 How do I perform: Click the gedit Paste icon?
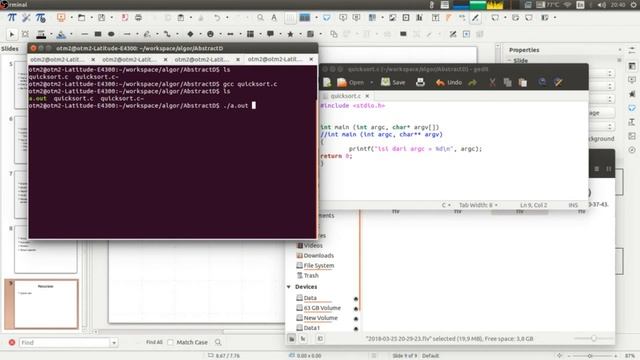[x=522, y=82]
